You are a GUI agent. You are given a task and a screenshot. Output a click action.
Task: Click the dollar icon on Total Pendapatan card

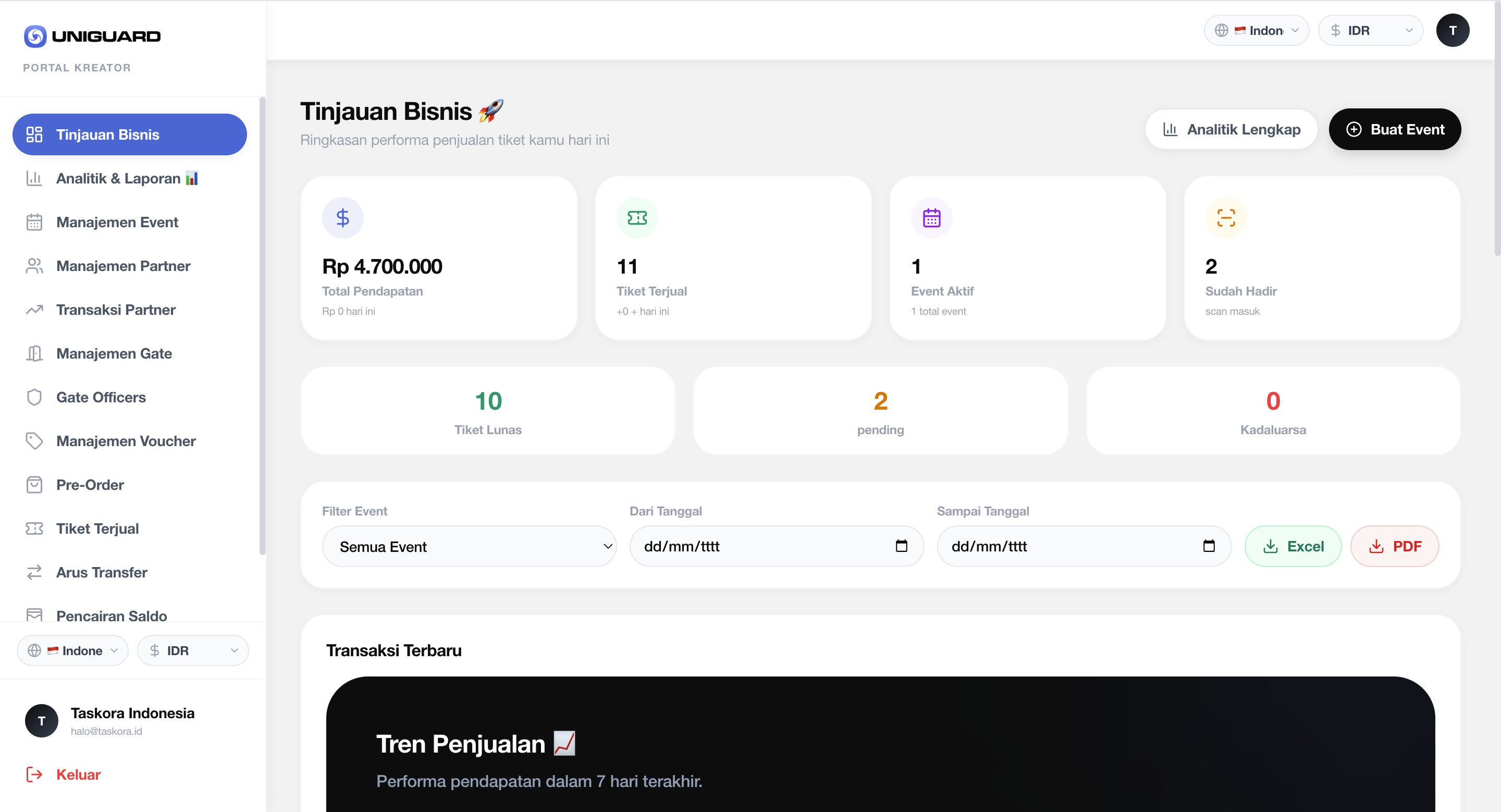(x=342, y=217)
